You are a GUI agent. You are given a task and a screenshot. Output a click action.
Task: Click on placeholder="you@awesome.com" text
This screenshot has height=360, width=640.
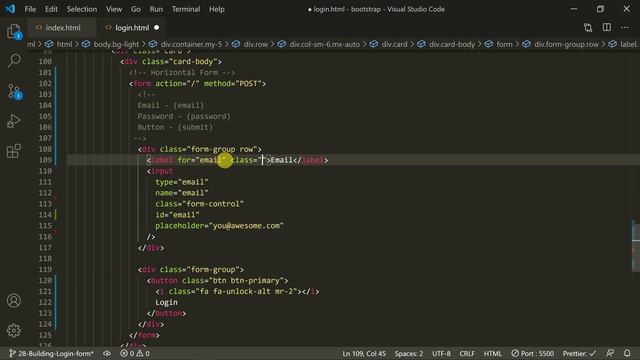click(x=219, y=226)
